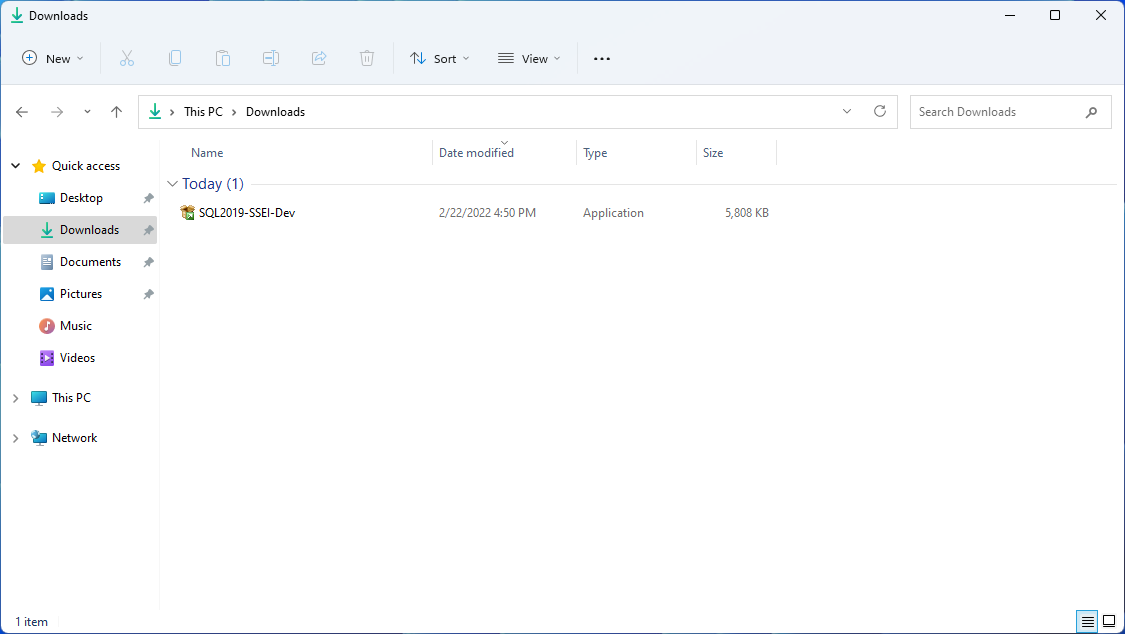Expand the This PC tree item
The image size is (1125, 634).
(x=15, y=397)
